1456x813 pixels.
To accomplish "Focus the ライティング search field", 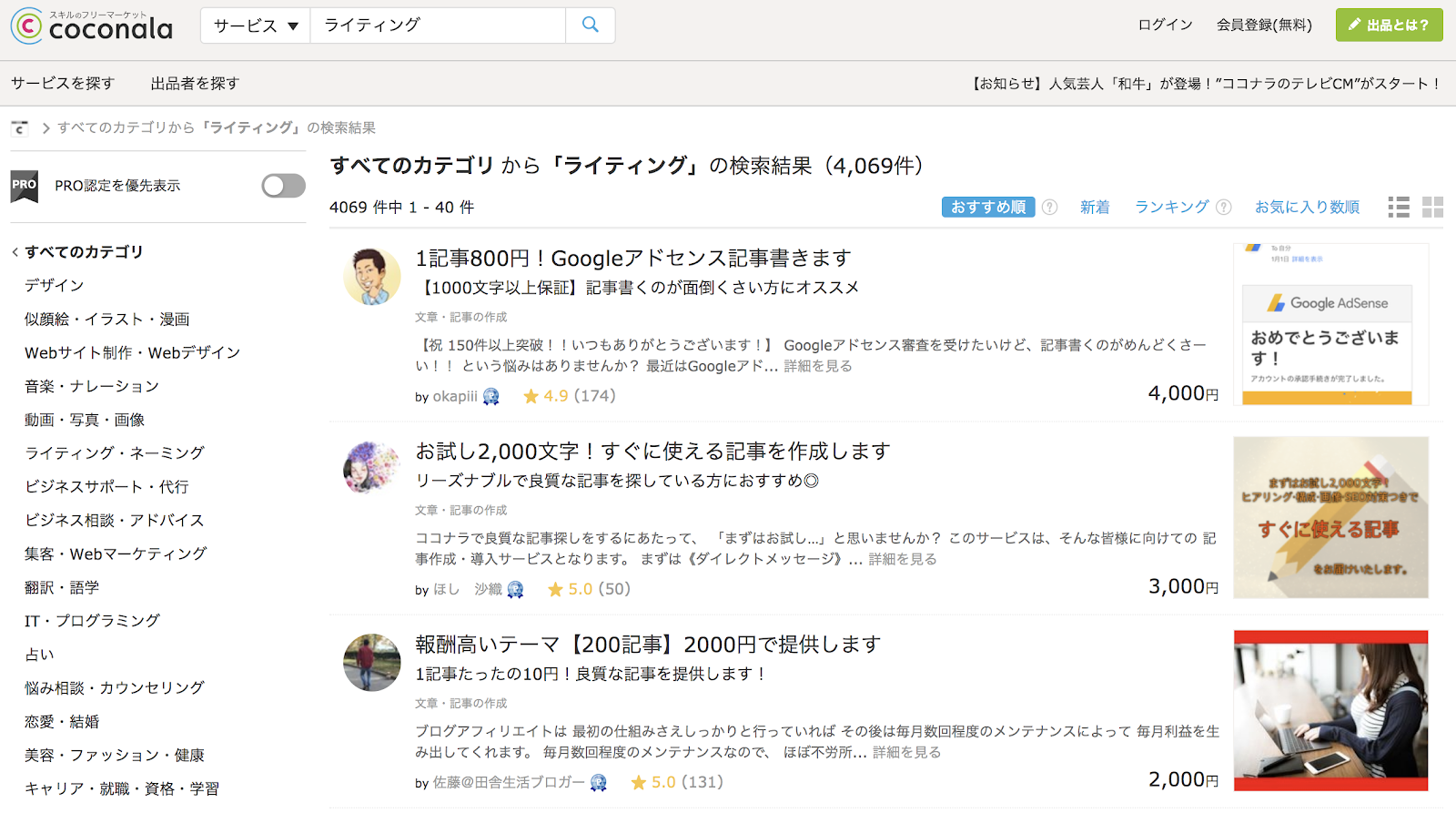I will [x=438, y=25].
